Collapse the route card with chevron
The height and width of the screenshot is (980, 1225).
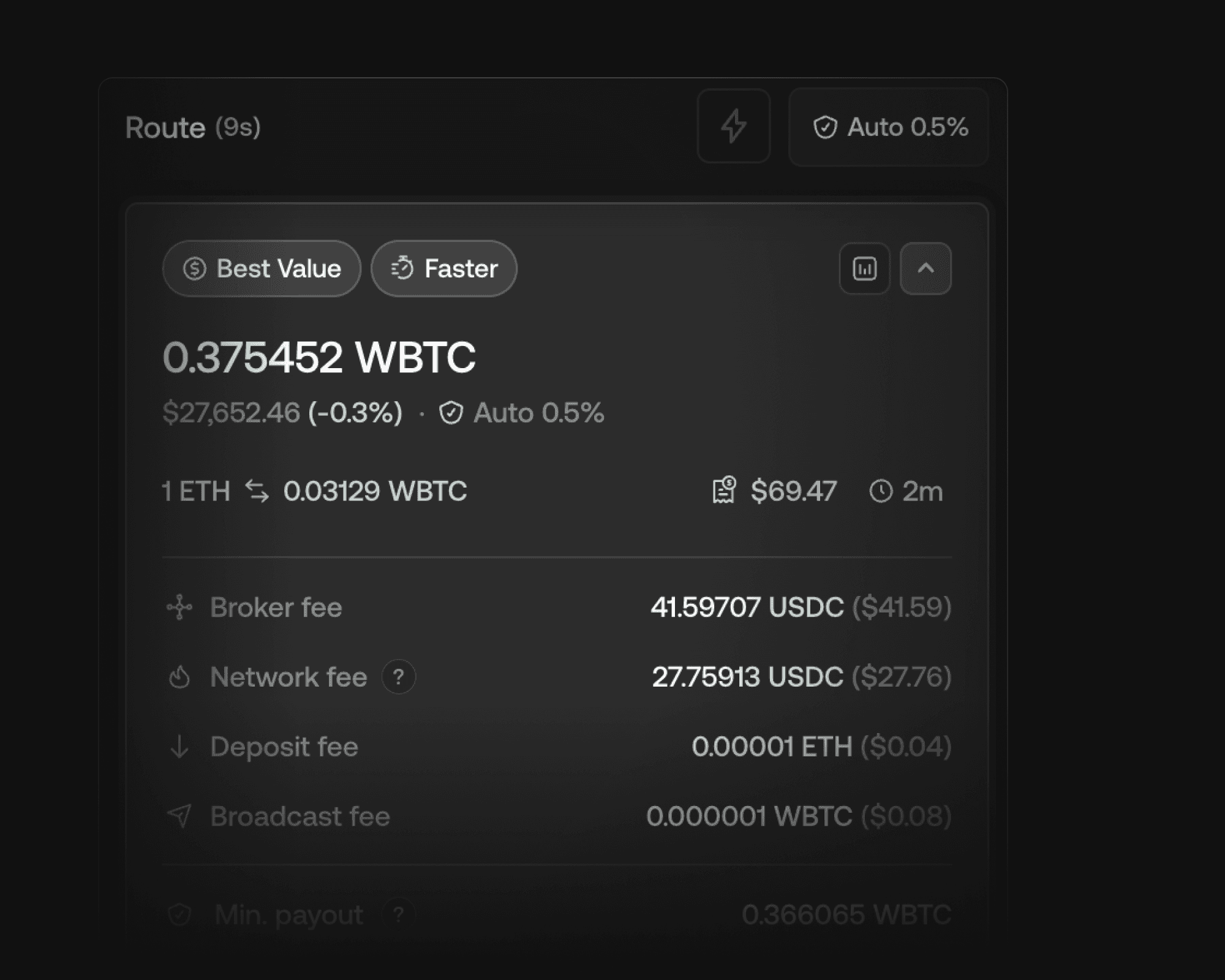click(925, 268)
